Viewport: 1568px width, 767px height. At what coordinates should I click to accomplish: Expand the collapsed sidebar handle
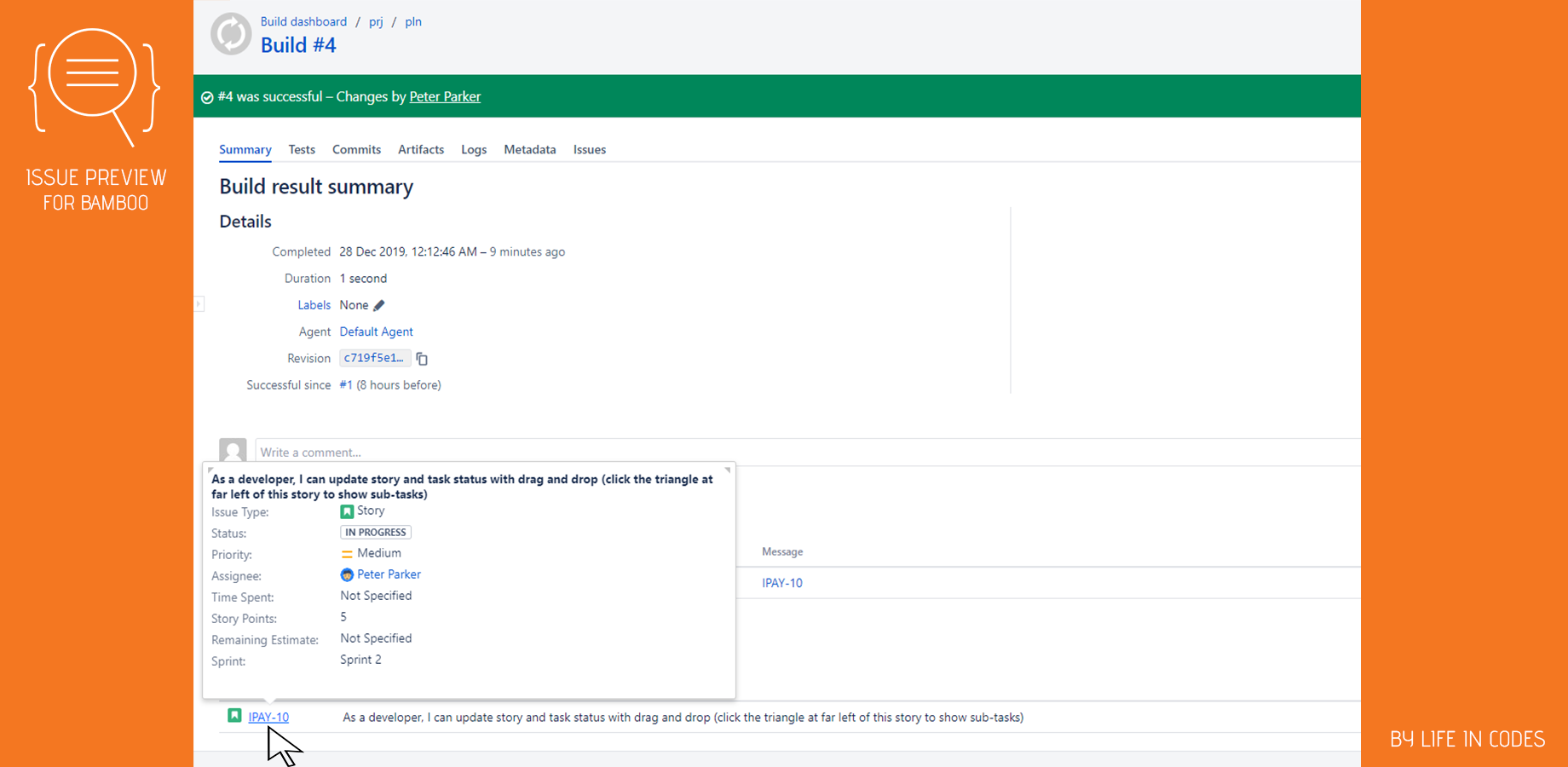pos(199,304)
